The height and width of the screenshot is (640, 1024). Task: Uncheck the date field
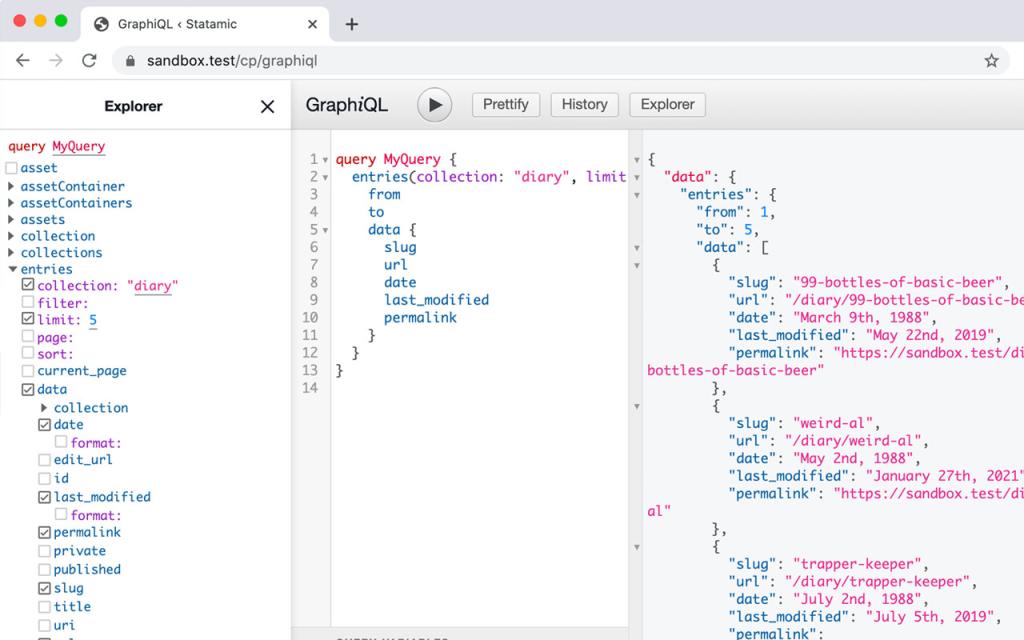pos(44,424)
